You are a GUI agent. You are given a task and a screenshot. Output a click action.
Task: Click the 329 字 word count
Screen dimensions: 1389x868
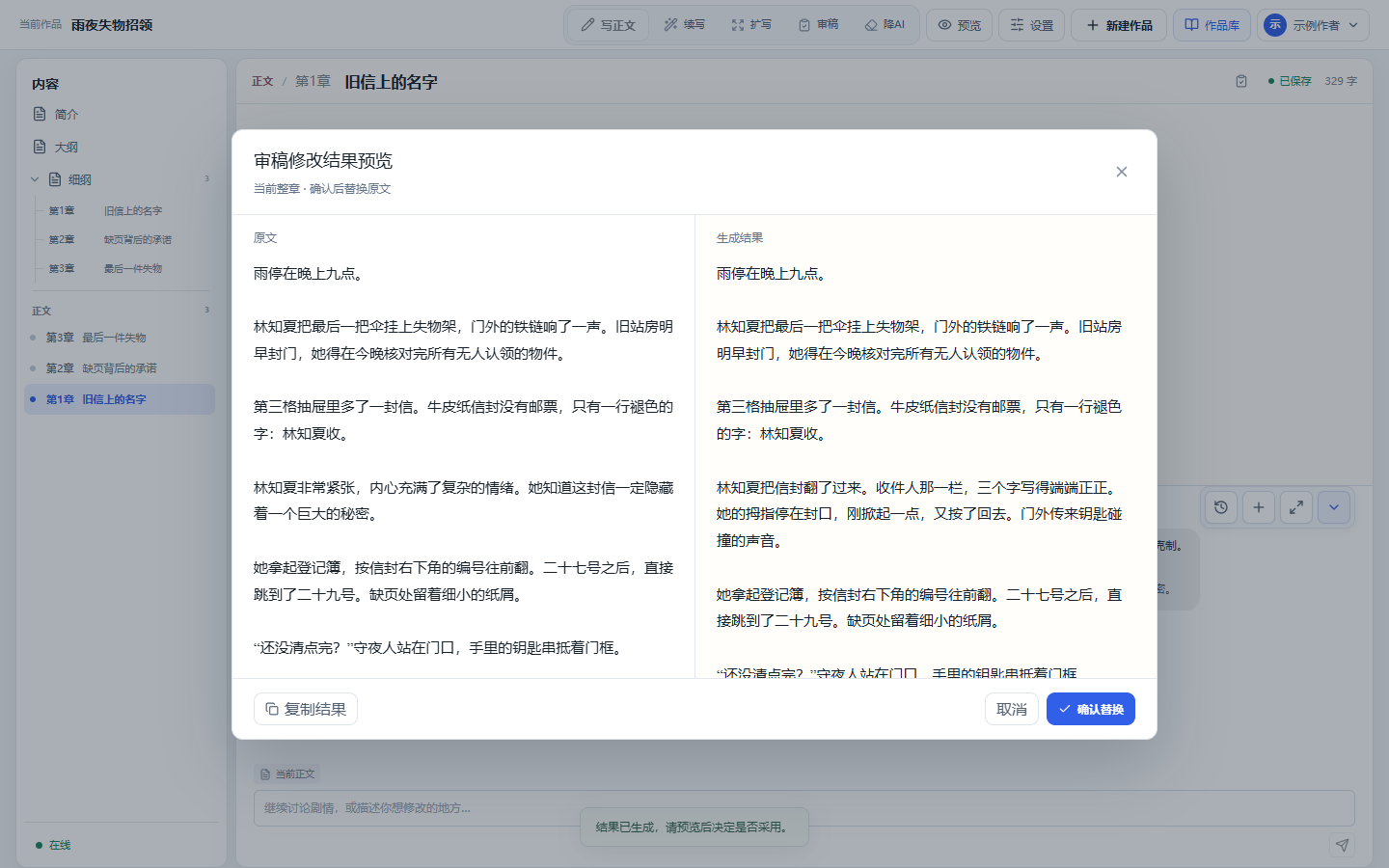(1341, 81)
